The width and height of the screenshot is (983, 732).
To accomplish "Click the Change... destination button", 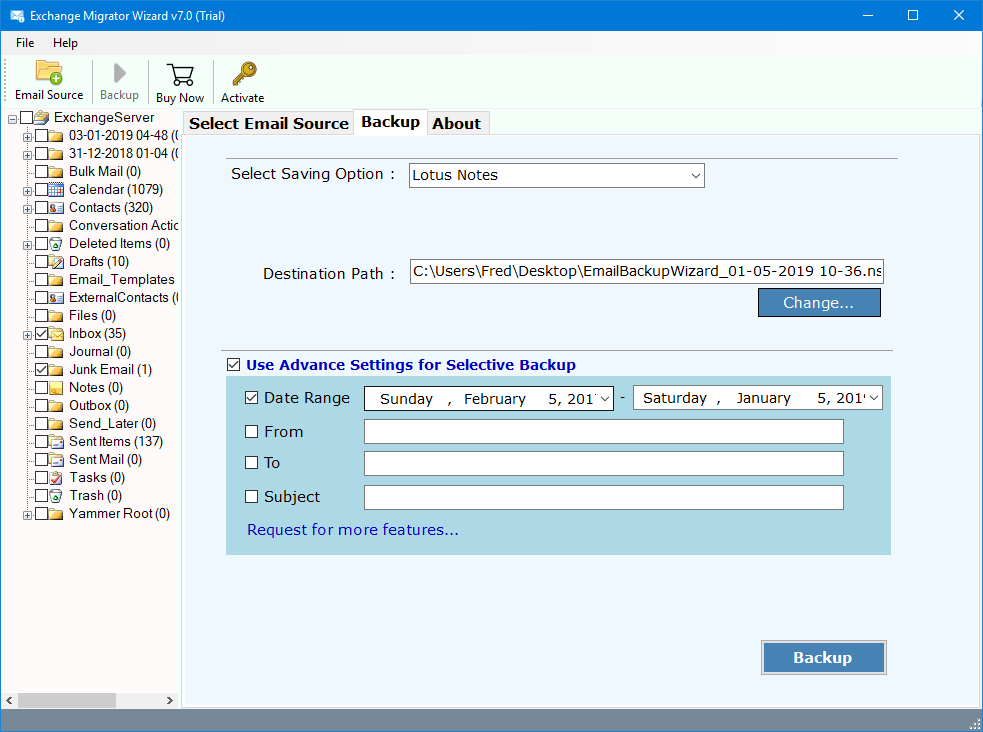I will (819, 303).
